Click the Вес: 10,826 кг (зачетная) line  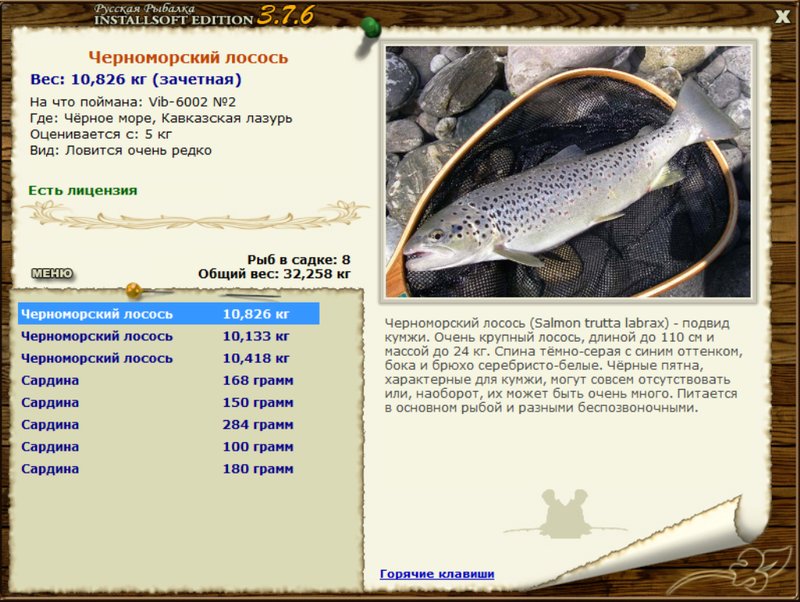(136, 80)
